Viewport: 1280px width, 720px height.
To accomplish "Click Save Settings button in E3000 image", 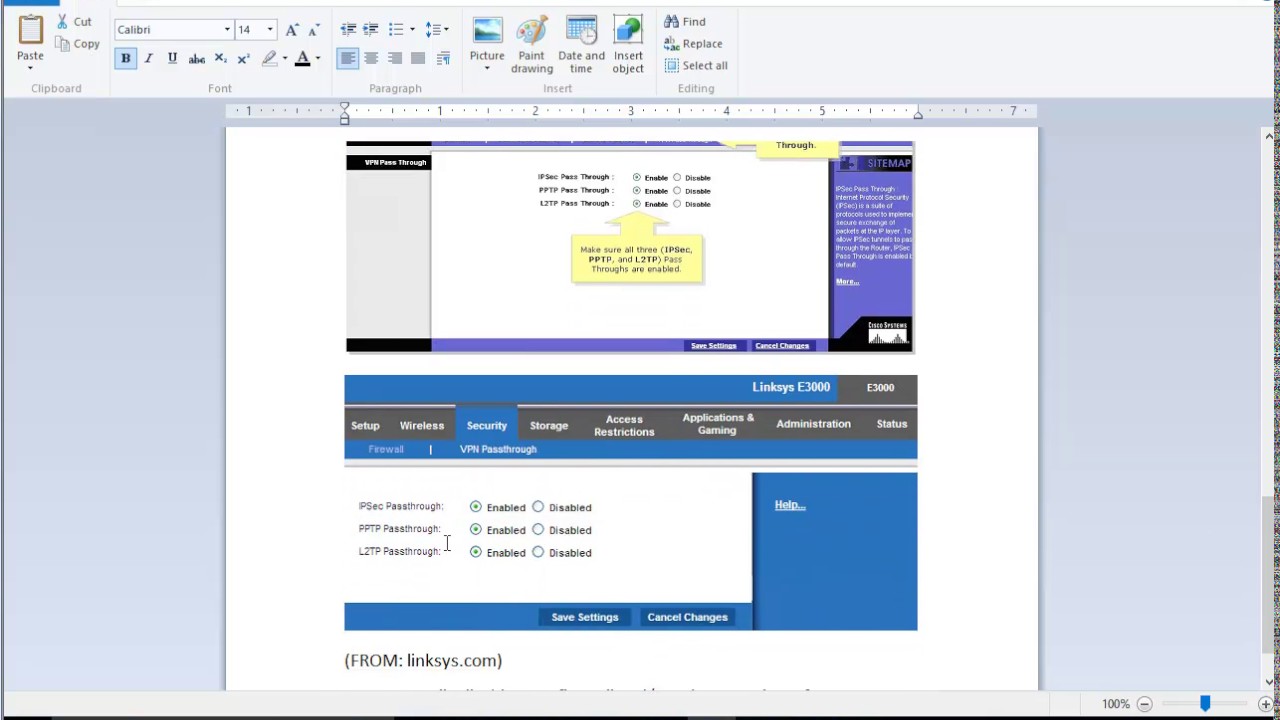I will [585, 617].
